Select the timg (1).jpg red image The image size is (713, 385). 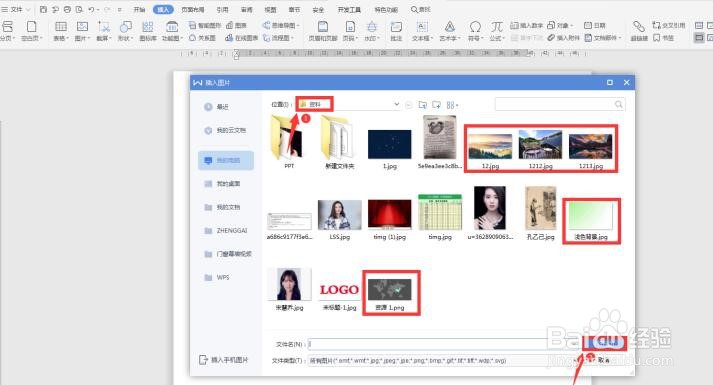tap(389, 220)
